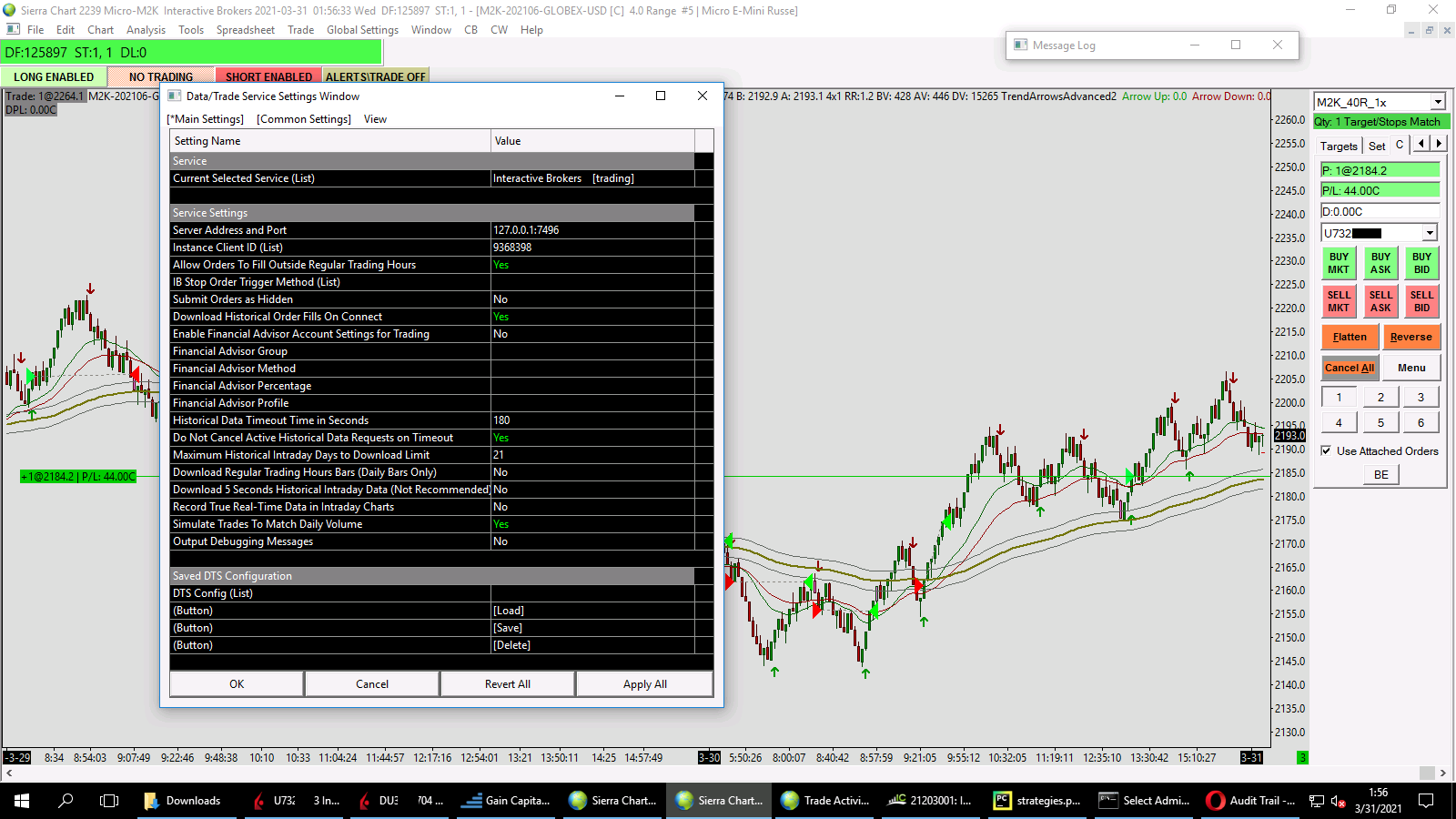Viewport: 1456px width, 819px height.
Task: Click the BUY MKT button
Action: click(x=1339, y=263)
